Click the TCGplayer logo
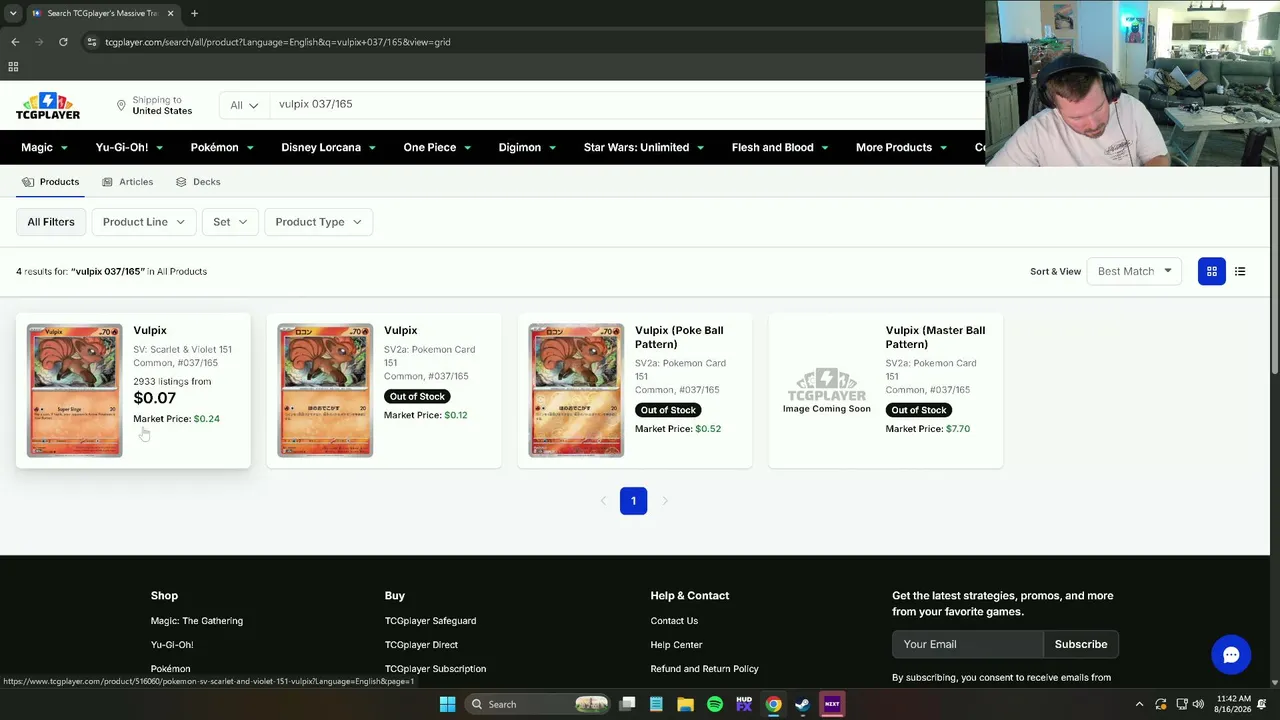The height and width of the screenshot is (720, 1280). pyautogui.click(x=48, y=106)
